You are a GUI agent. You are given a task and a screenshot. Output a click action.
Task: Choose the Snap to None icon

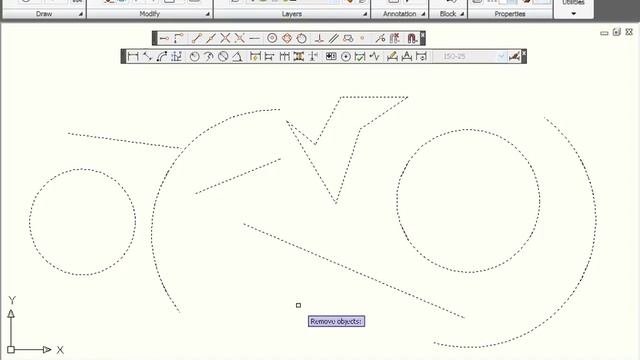click(394, 38)
